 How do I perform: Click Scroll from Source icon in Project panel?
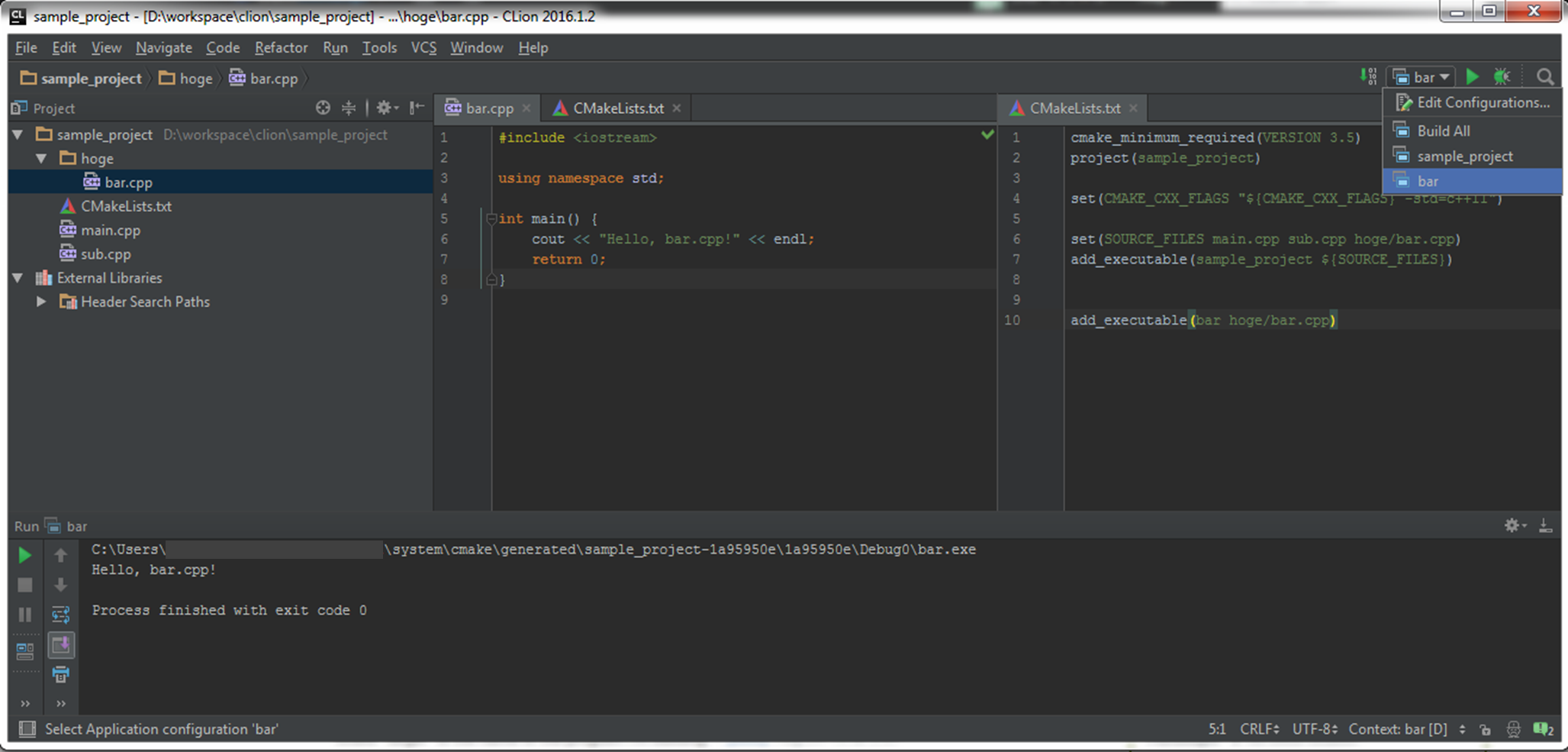[323, 108]
